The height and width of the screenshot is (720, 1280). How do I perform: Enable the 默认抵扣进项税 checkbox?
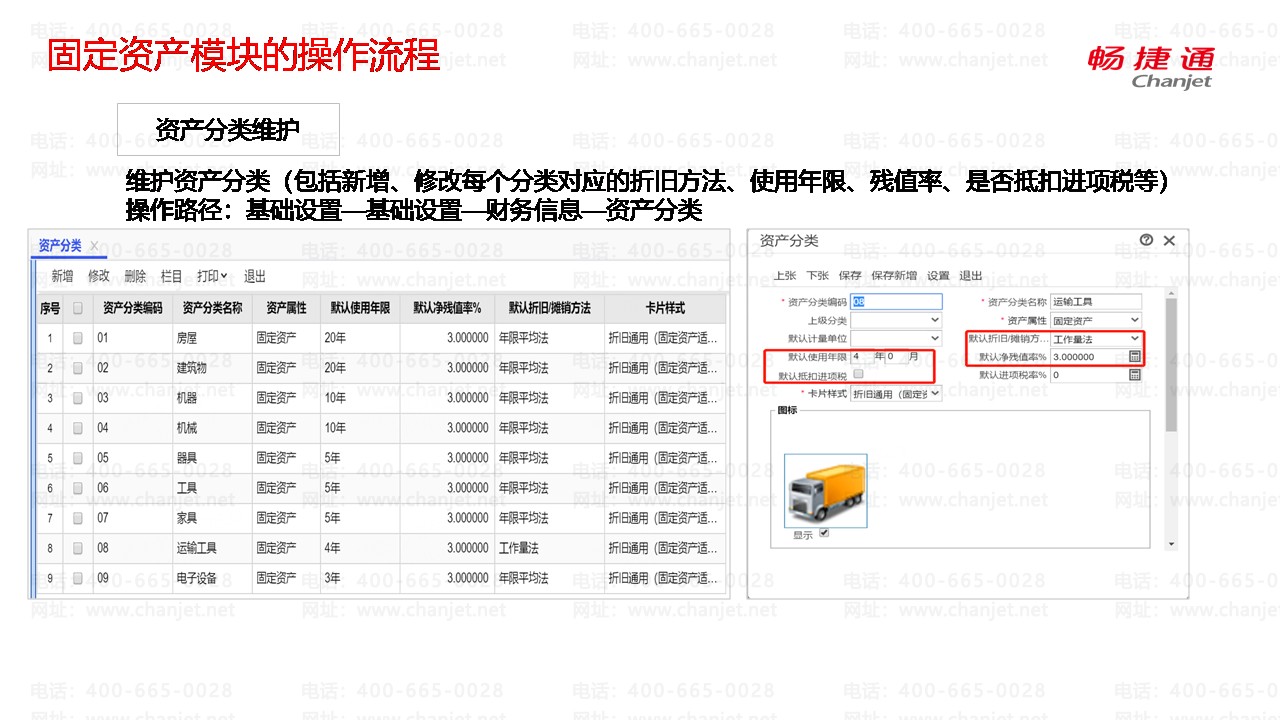(x=857, y=375)
